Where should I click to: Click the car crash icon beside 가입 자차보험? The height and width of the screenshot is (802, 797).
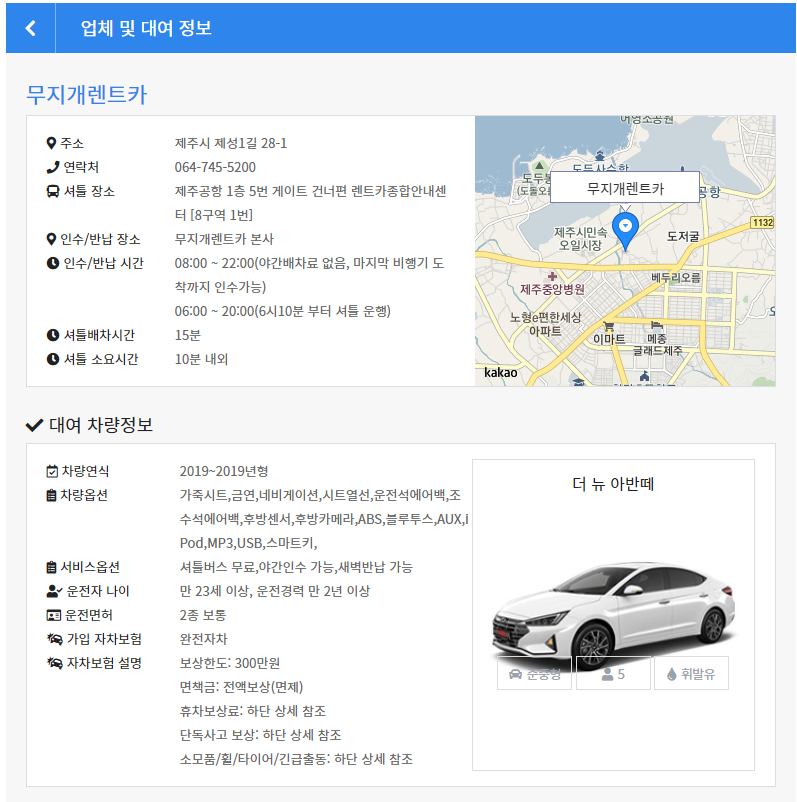coord(54,639)
